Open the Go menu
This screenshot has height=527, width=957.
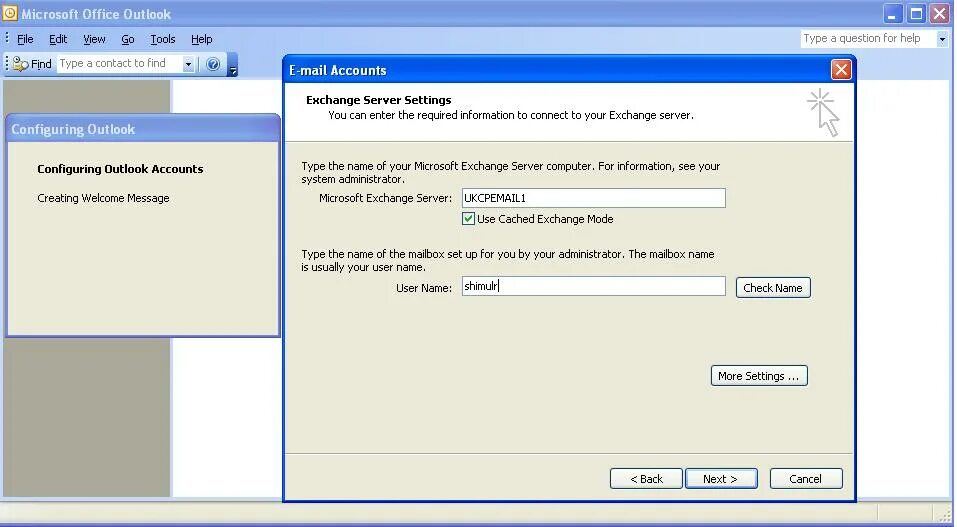pos(128,39)
